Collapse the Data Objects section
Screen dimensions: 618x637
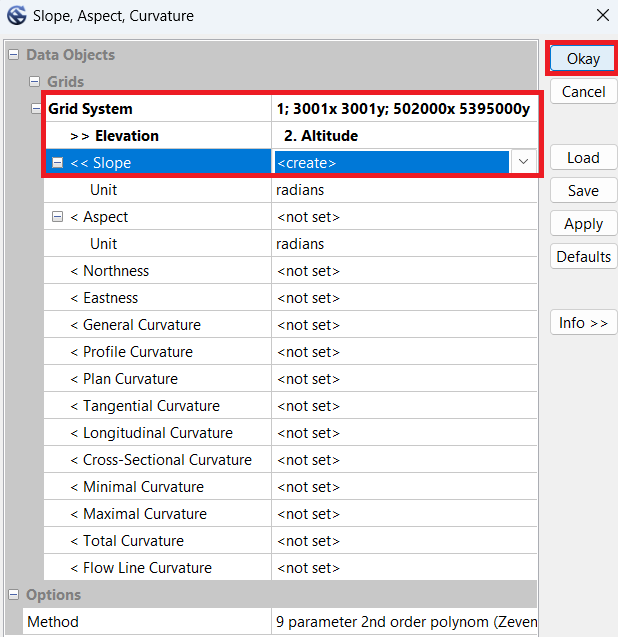pos(13,55)
